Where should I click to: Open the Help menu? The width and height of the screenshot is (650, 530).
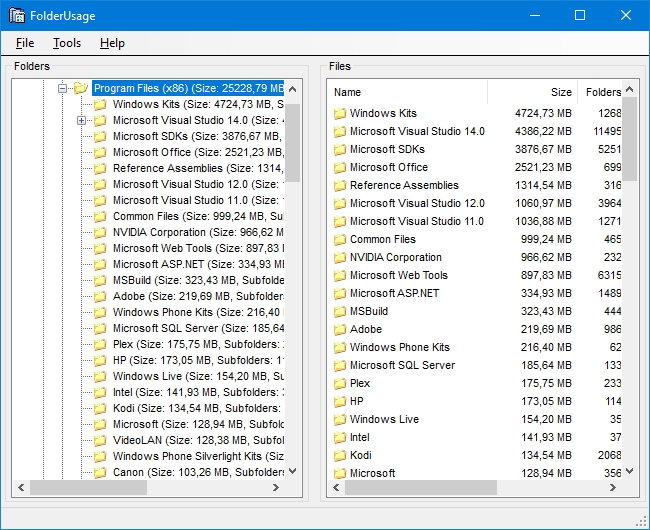(112, 43)
